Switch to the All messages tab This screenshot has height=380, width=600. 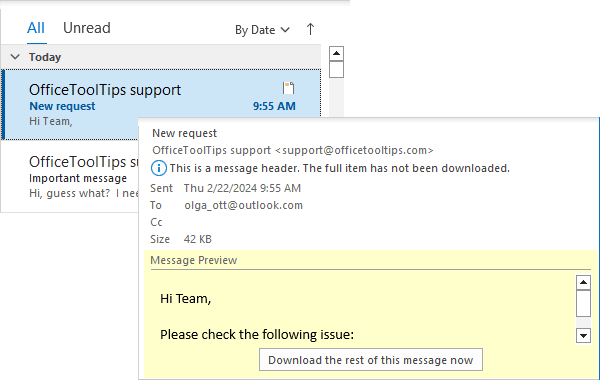pos(36,28)
